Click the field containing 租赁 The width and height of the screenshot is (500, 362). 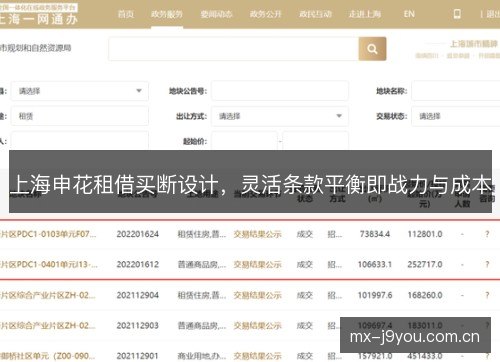coord(80,116)
